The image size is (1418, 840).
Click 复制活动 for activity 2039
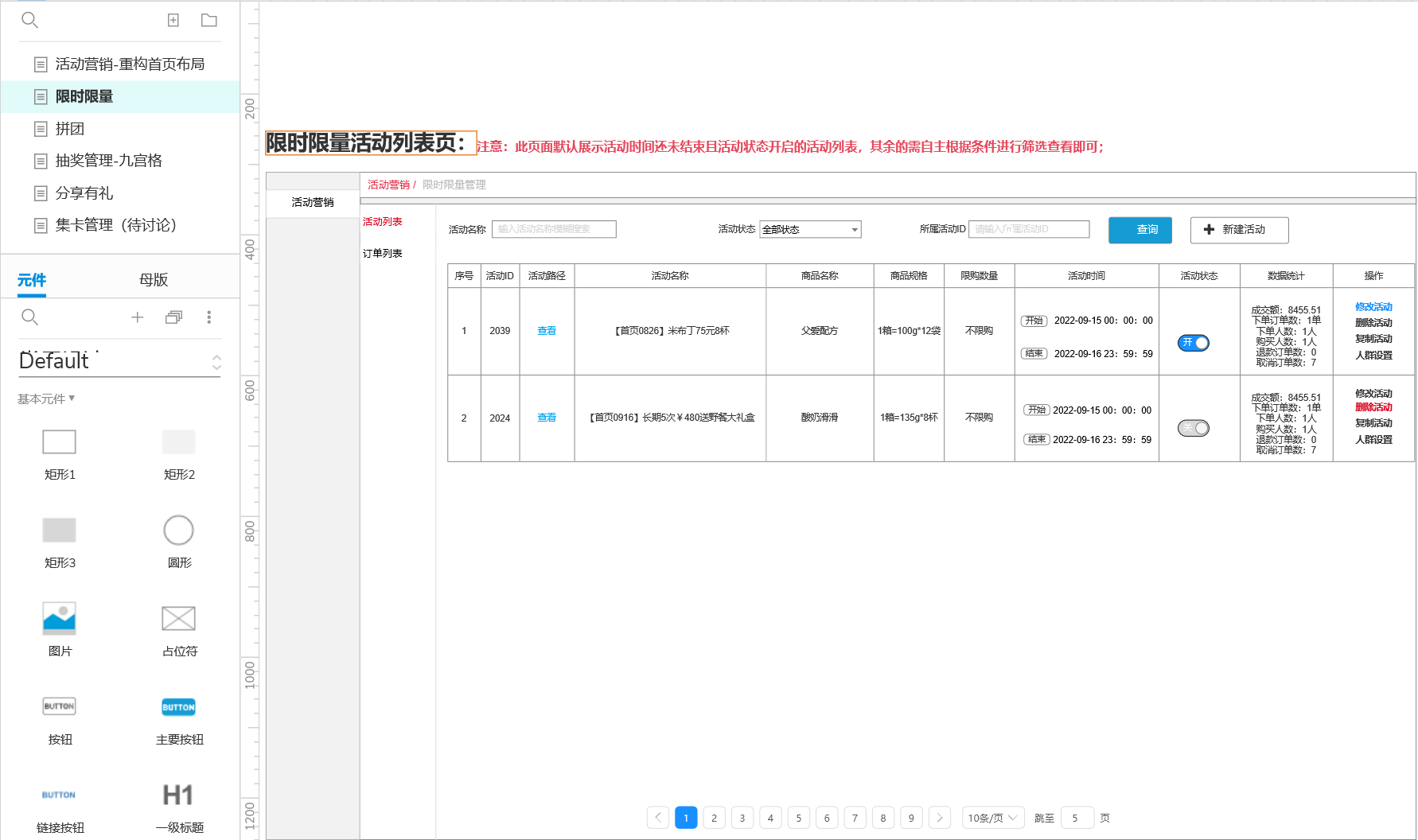[x=1374, y=339]
